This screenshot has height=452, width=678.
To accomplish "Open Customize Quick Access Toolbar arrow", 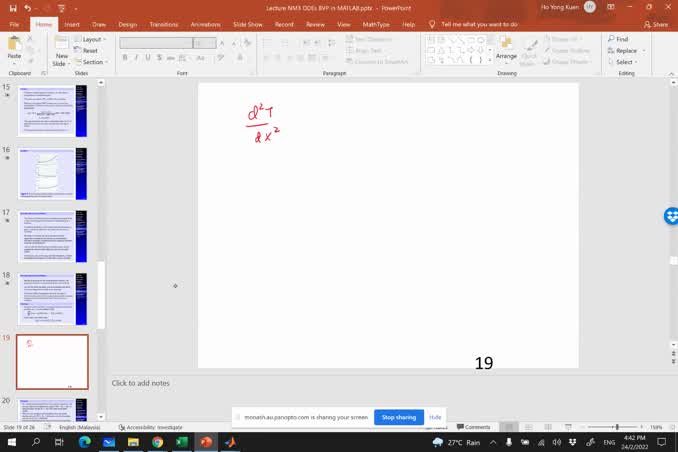I will pyautogui.click(x=76, y=8).
